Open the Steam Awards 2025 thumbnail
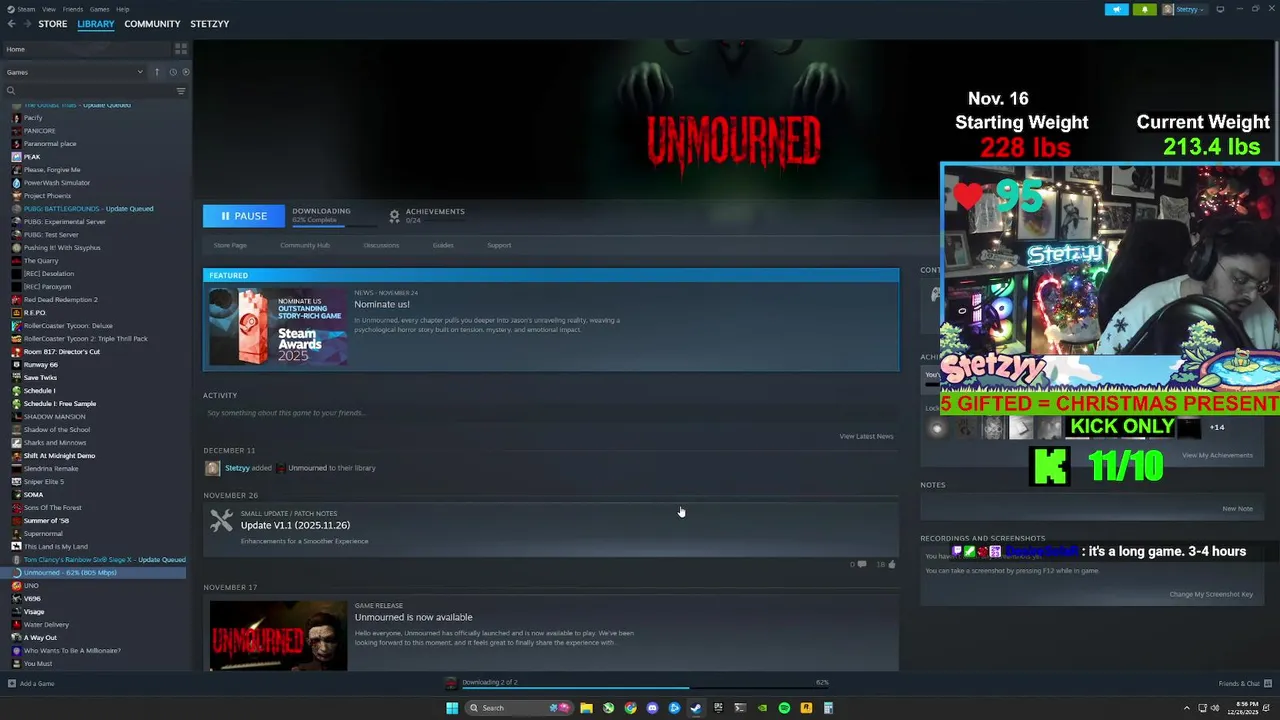The image size is (1280, 720). click(278, 327)
